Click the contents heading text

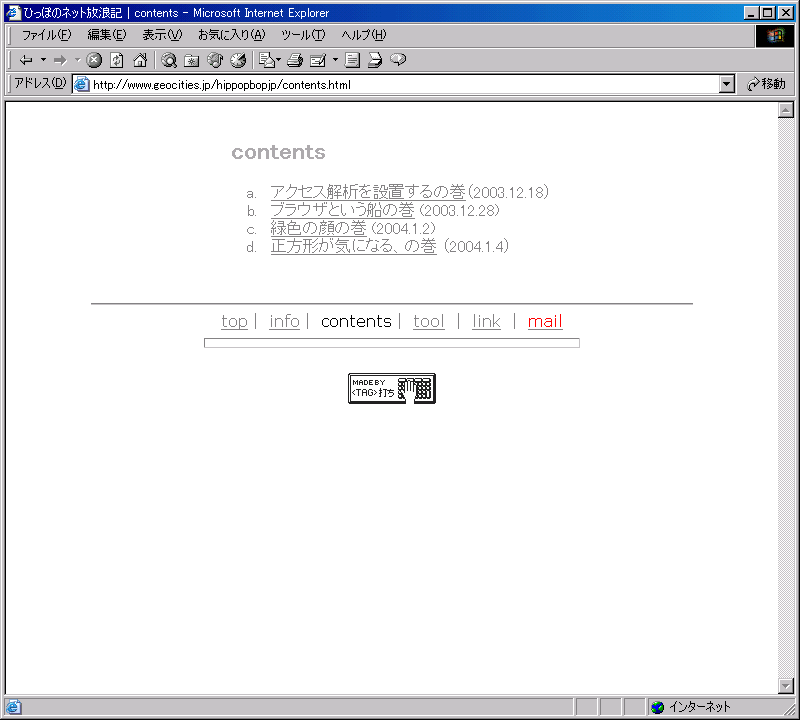click(278, 152)
